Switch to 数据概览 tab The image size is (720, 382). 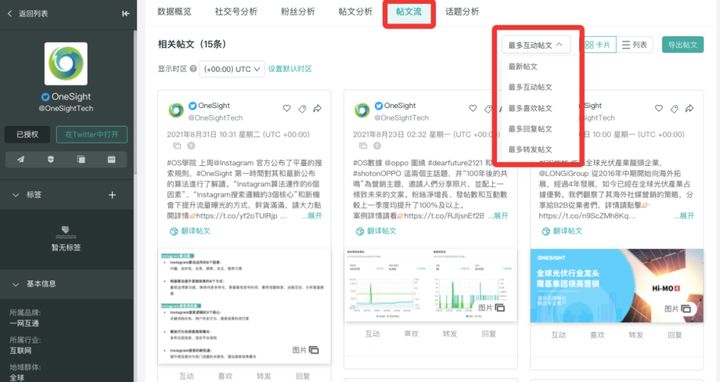point(174,11)
